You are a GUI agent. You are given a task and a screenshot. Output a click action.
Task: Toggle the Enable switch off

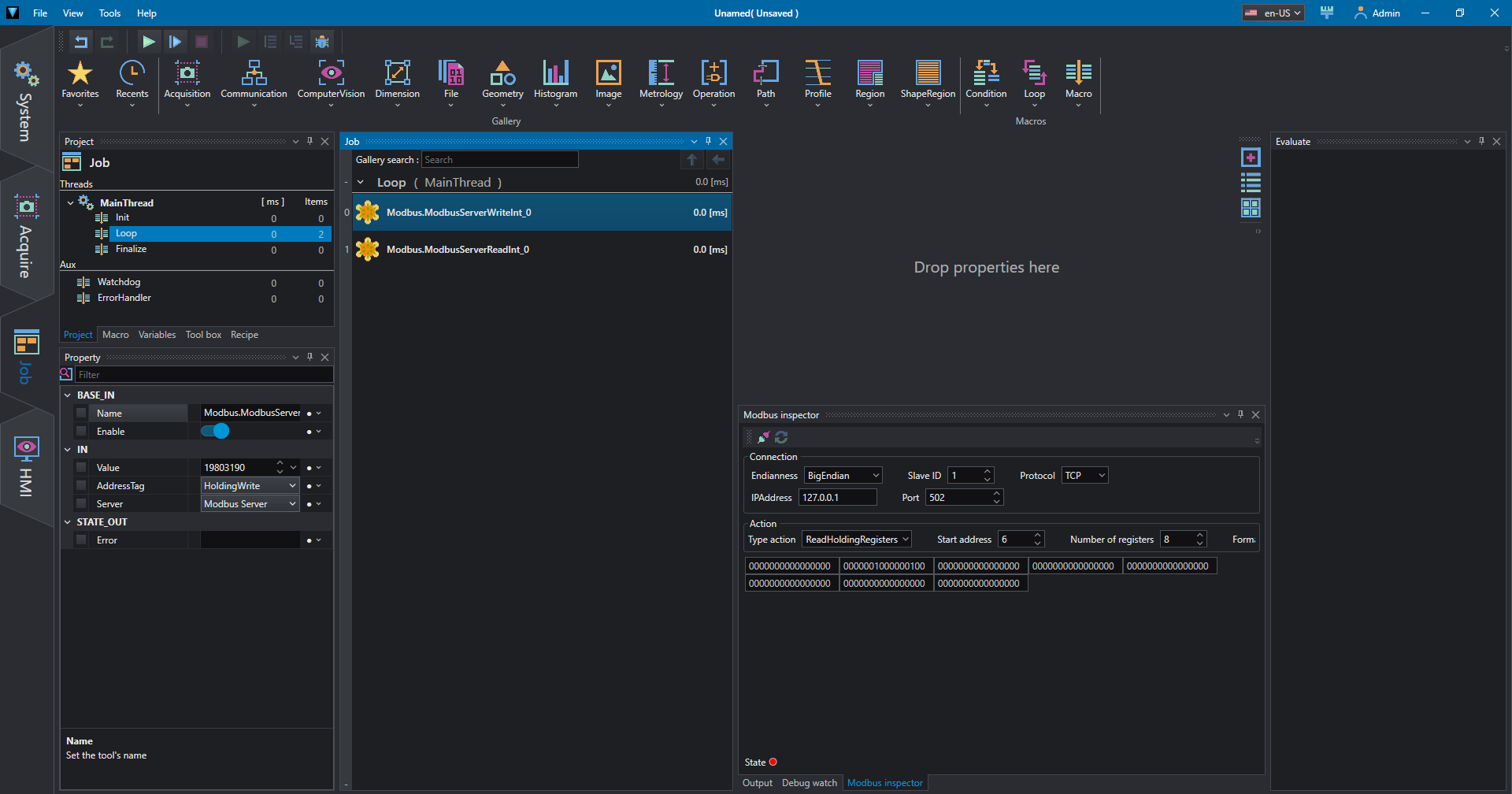click(x=215, y=431)
